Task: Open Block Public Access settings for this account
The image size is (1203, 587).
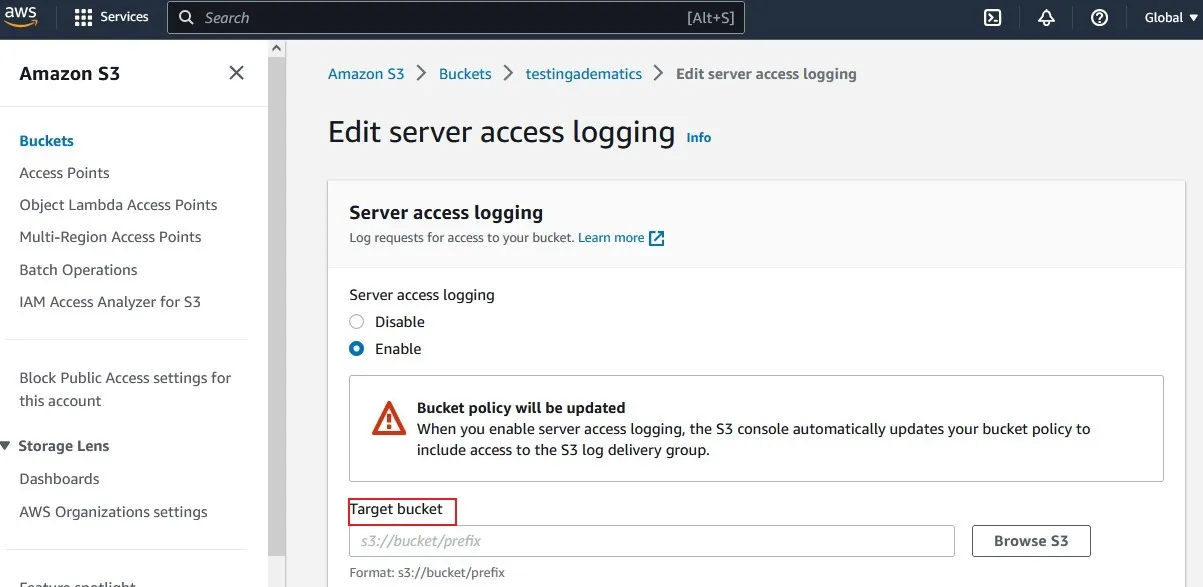Action: (125, 389)
